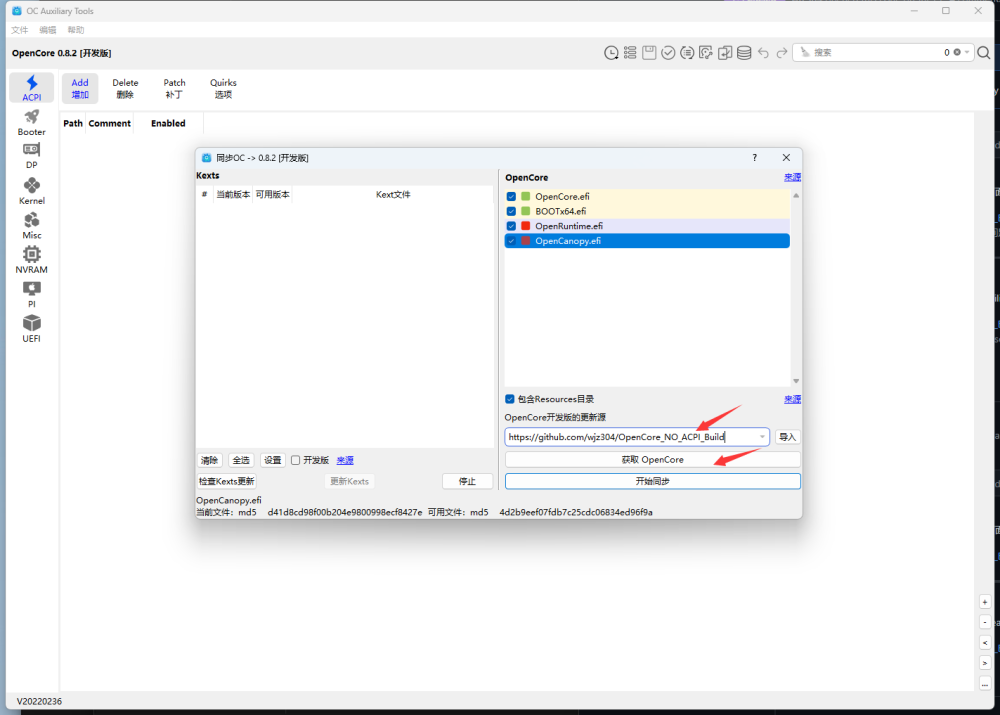Image resolution: width=1000 pixels, height=715 pixels.
Task: Close the sync OC dialog
Action: 786,158
